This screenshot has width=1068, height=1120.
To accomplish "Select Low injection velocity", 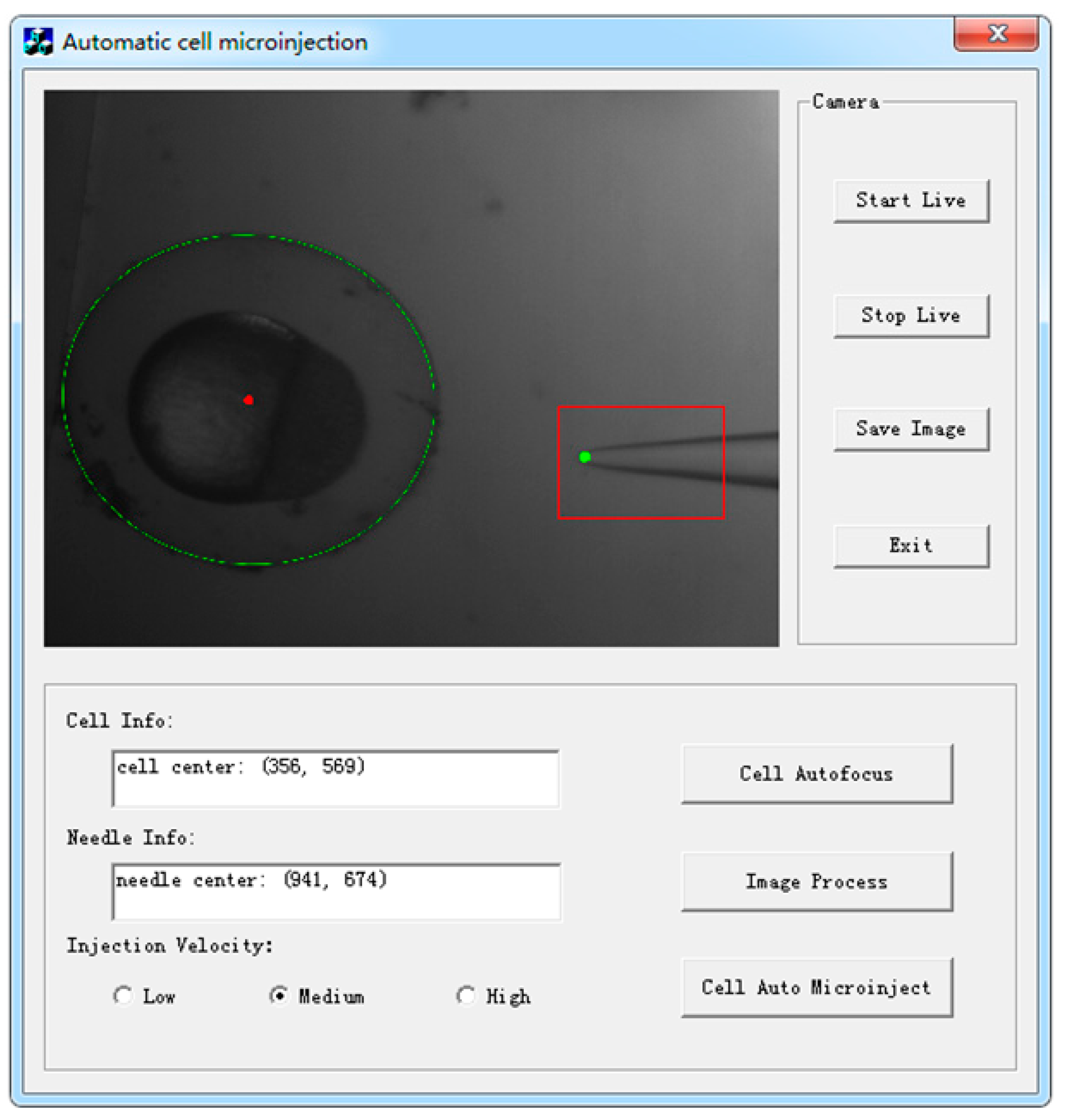I will pos(123,996).
